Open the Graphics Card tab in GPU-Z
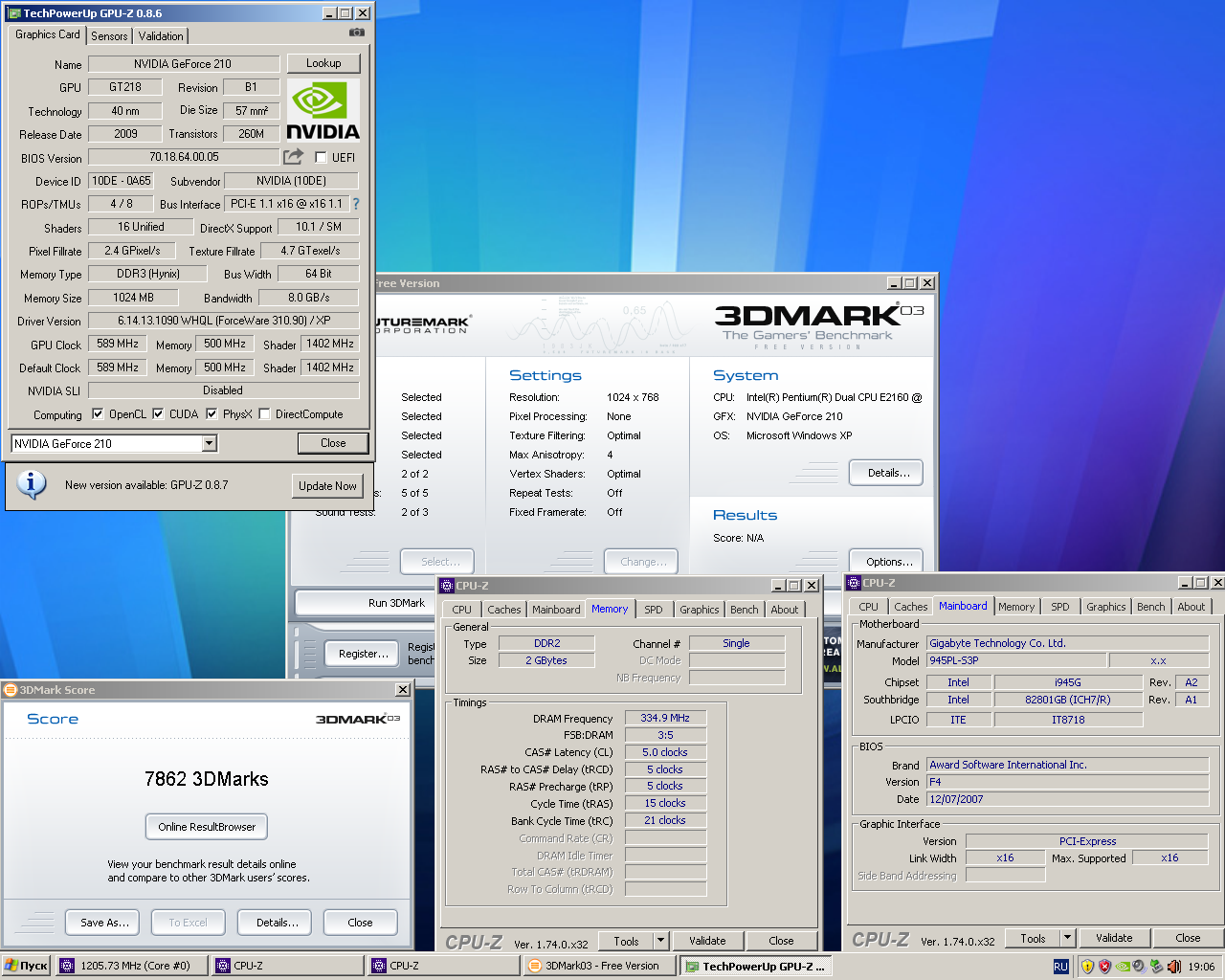Viewport: 1225px width, 980px height. pos(48,34)
